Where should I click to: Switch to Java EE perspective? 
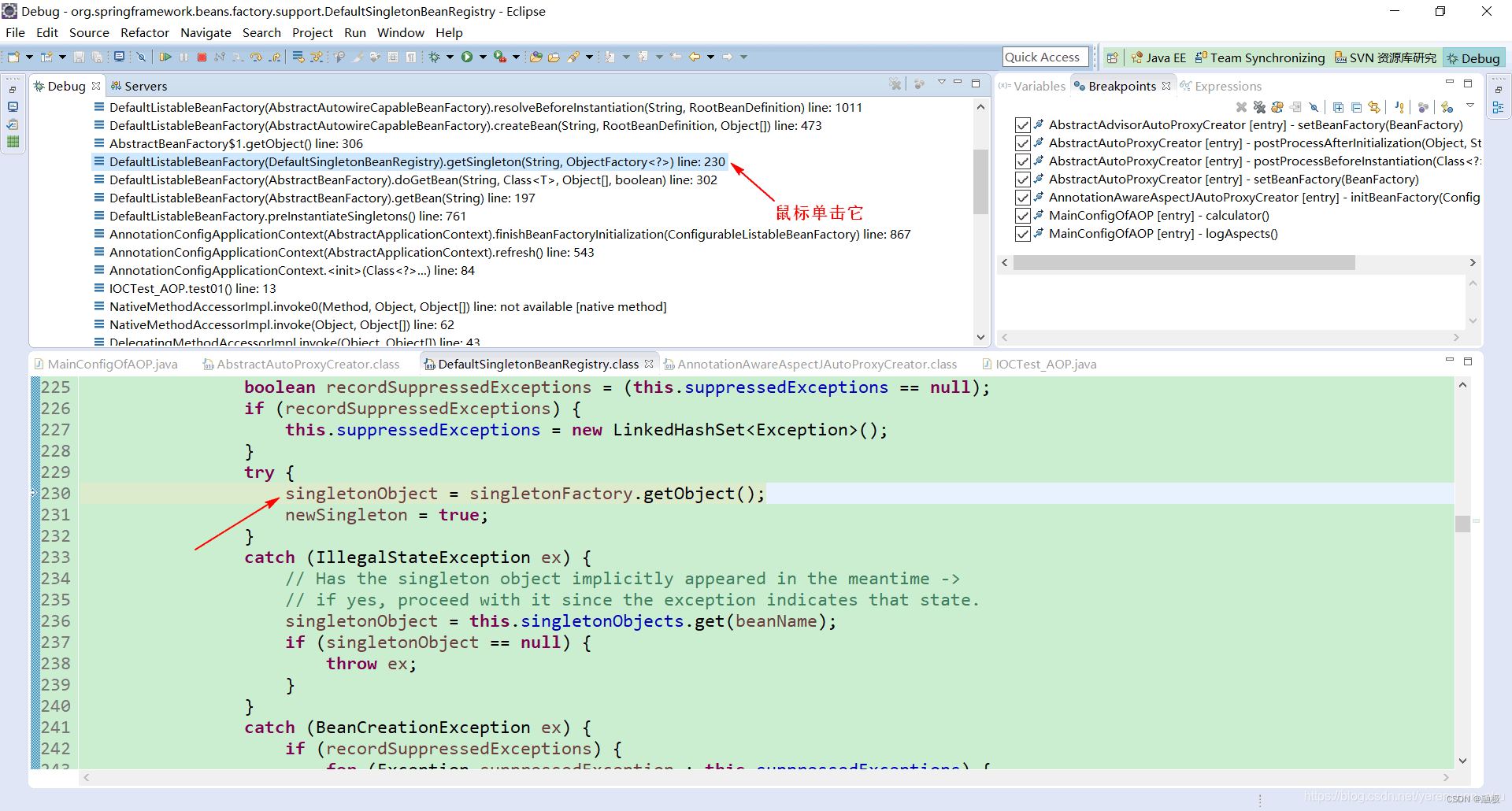(x=1158, y=57)
